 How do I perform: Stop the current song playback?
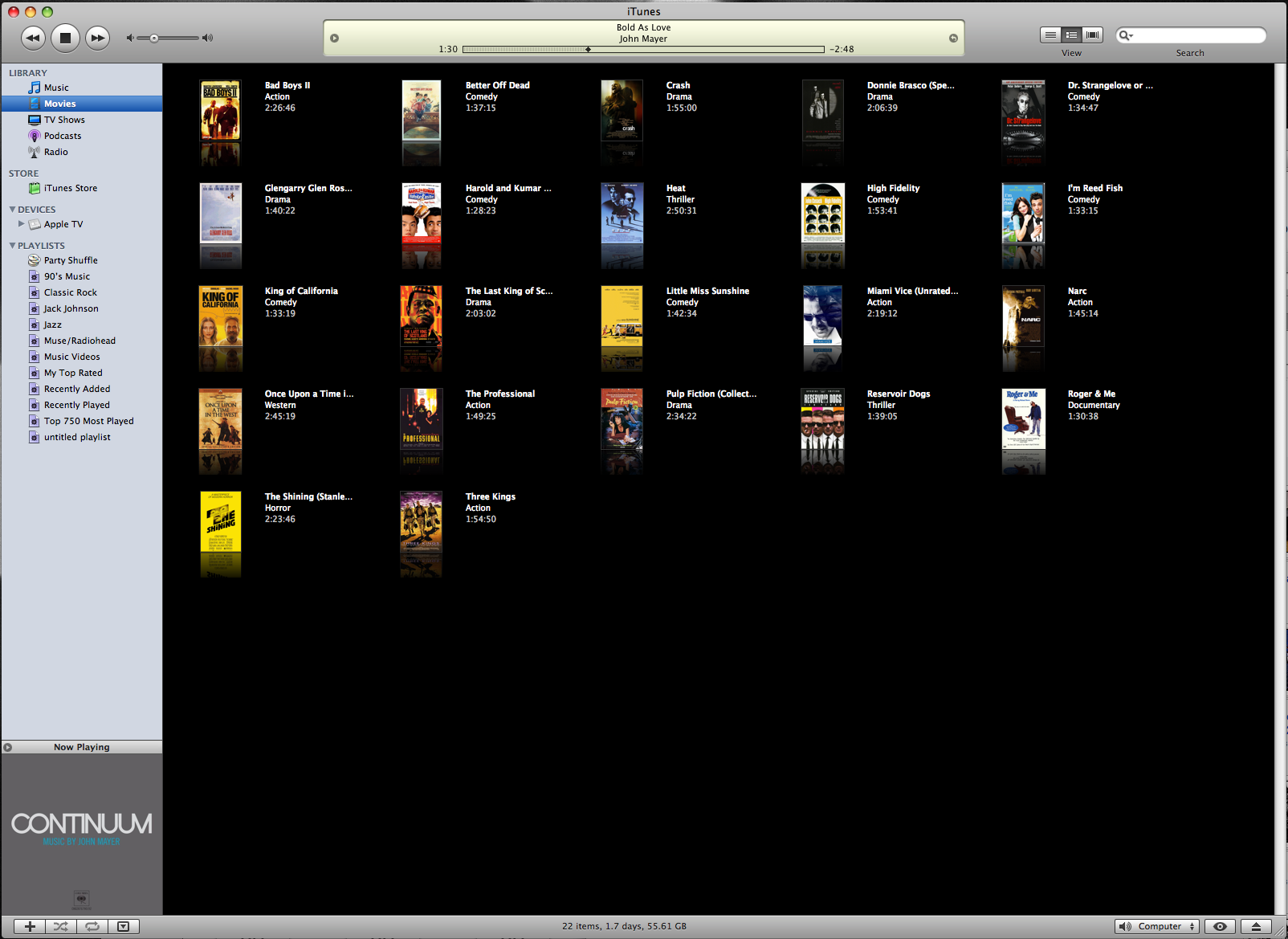click(x=66, y=38)
